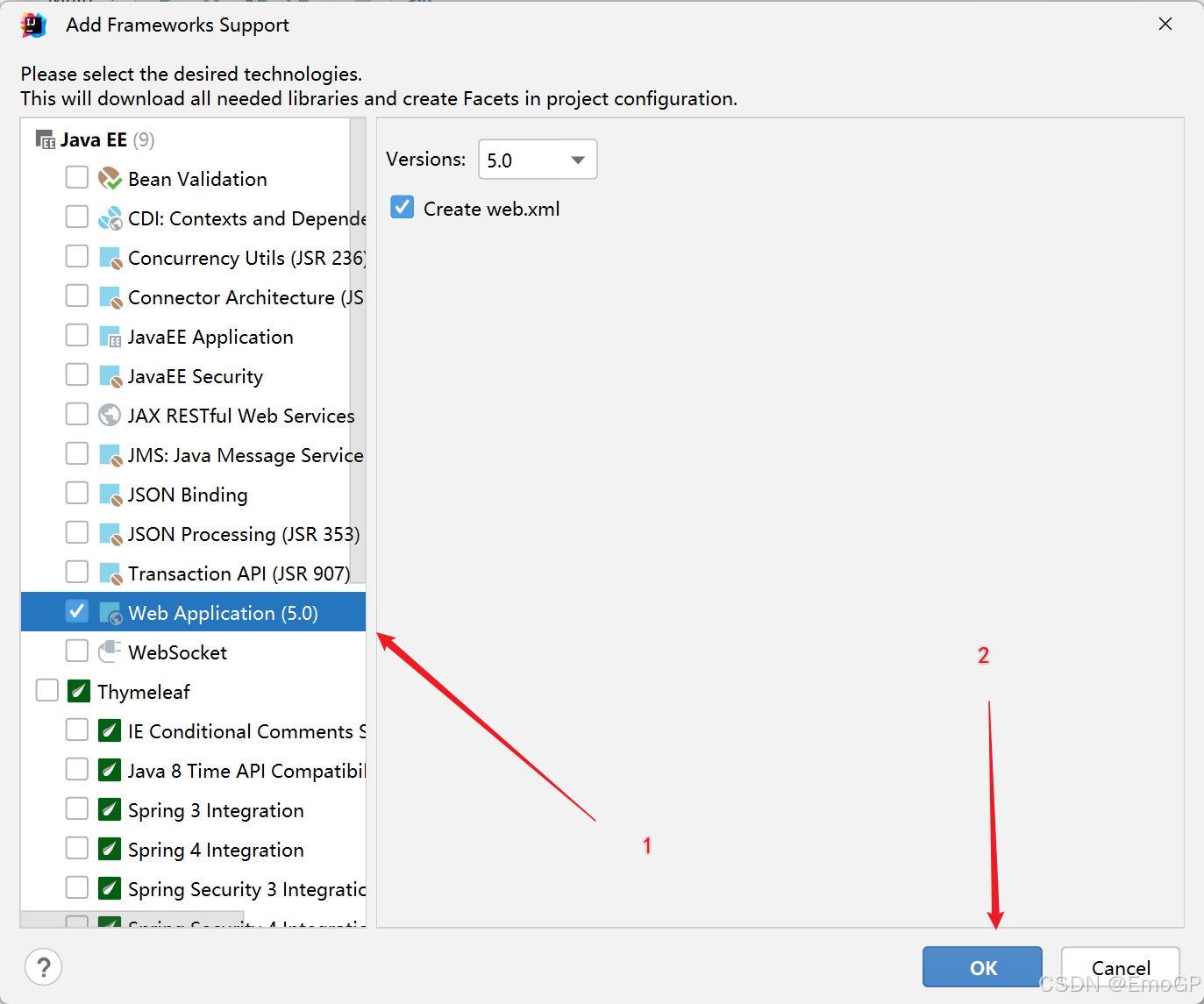The height and width of the screenshot is (1004, 1204).
Task: Click the Thymeleaf leaf icon
Action: coord(79,691)
